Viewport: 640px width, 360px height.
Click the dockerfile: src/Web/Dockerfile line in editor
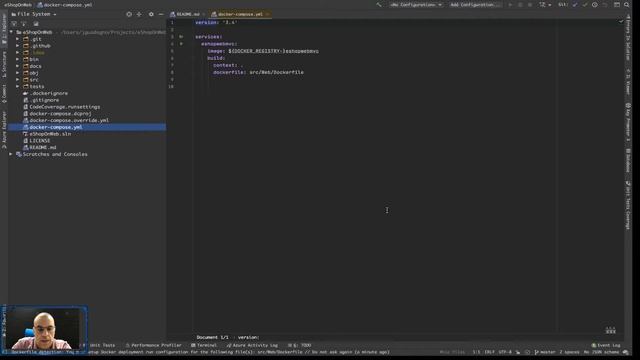coord(258,72)
